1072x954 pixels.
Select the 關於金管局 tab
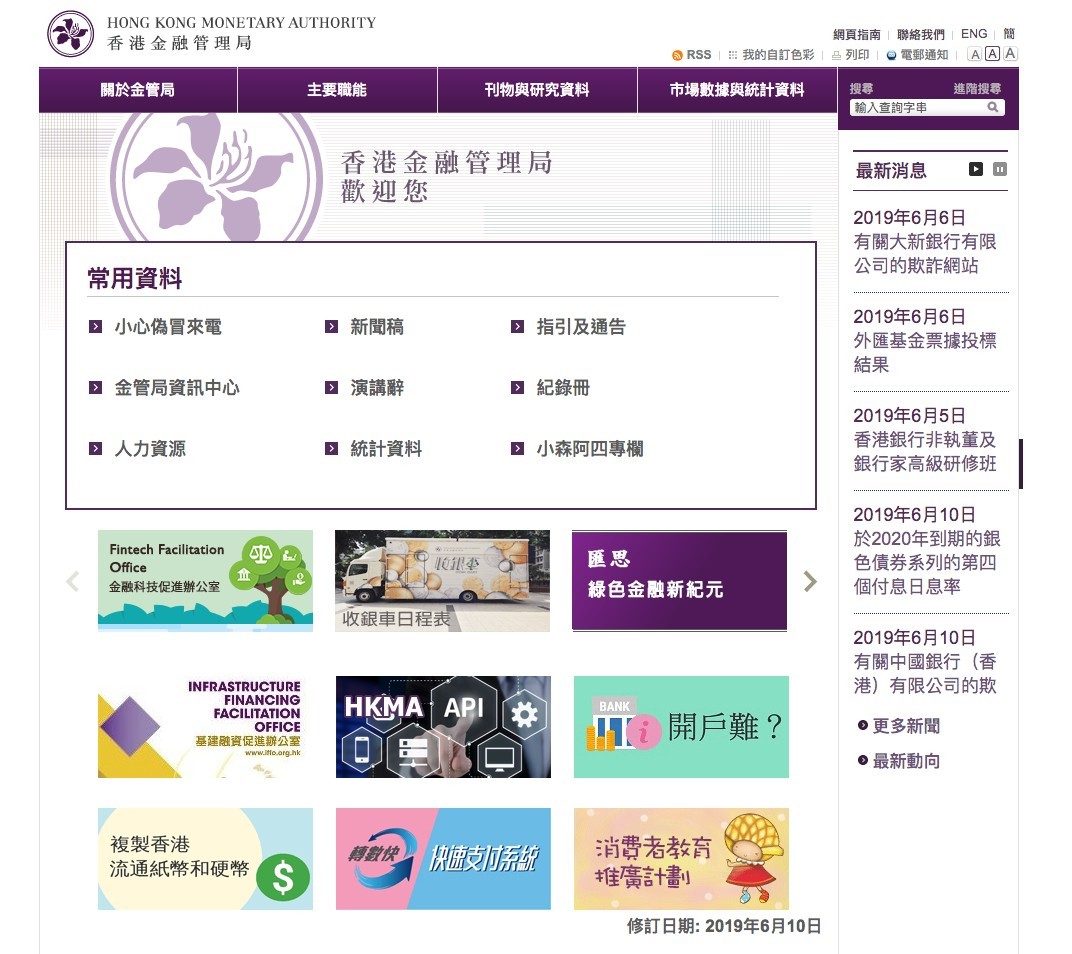137,90
